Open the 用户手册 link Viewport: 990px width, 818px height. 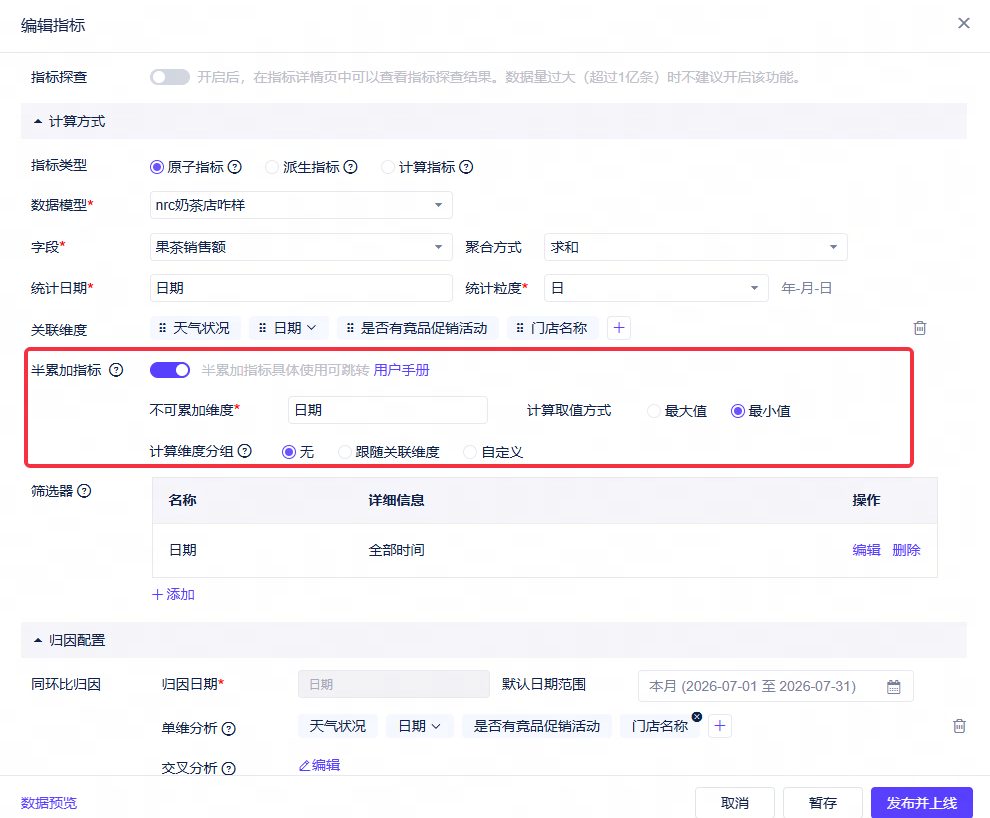pyautogui.click(x=401, y=370)
